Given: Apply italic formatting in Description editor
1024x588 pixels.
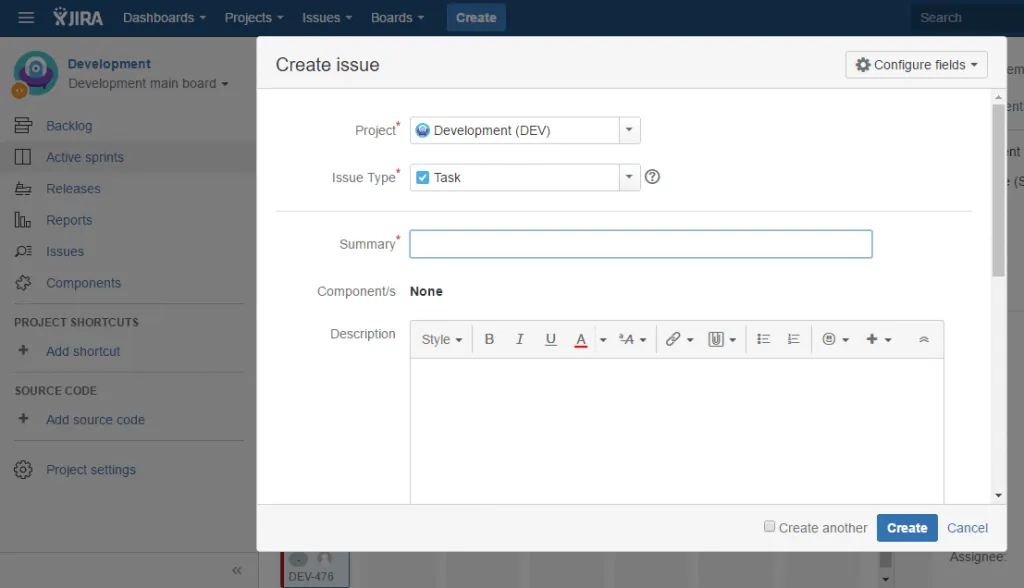Looking at the screenshot, I should pos(519,339).
